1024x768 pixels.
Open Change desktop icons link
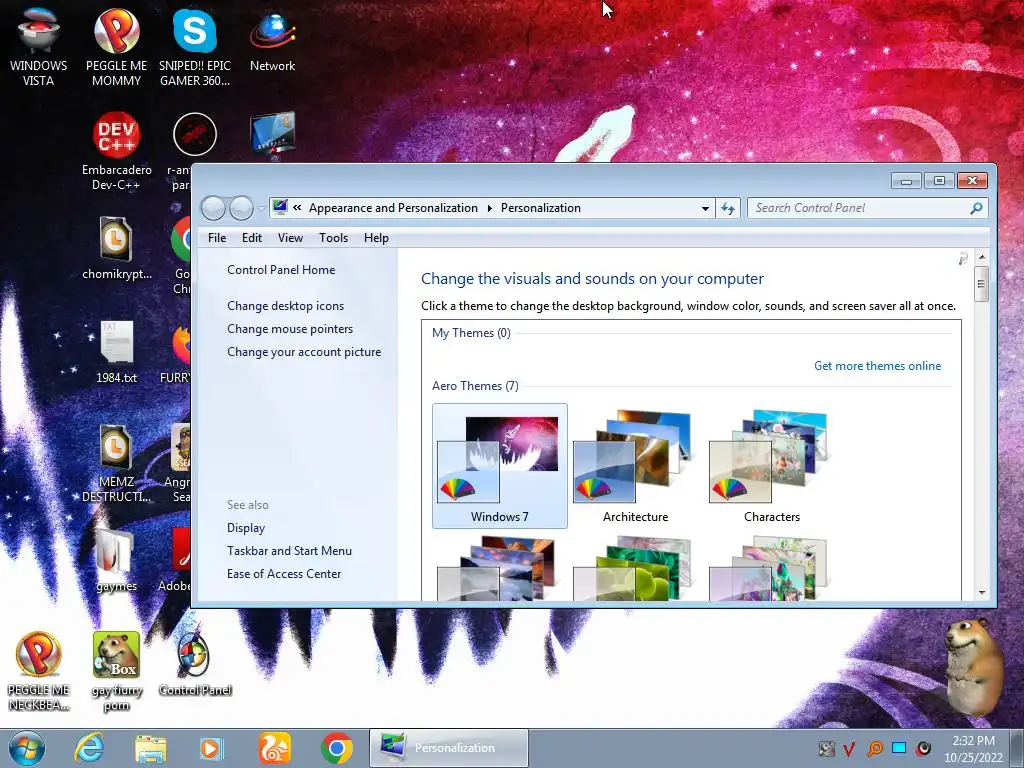pyautogui.click(x=285, y=306)
